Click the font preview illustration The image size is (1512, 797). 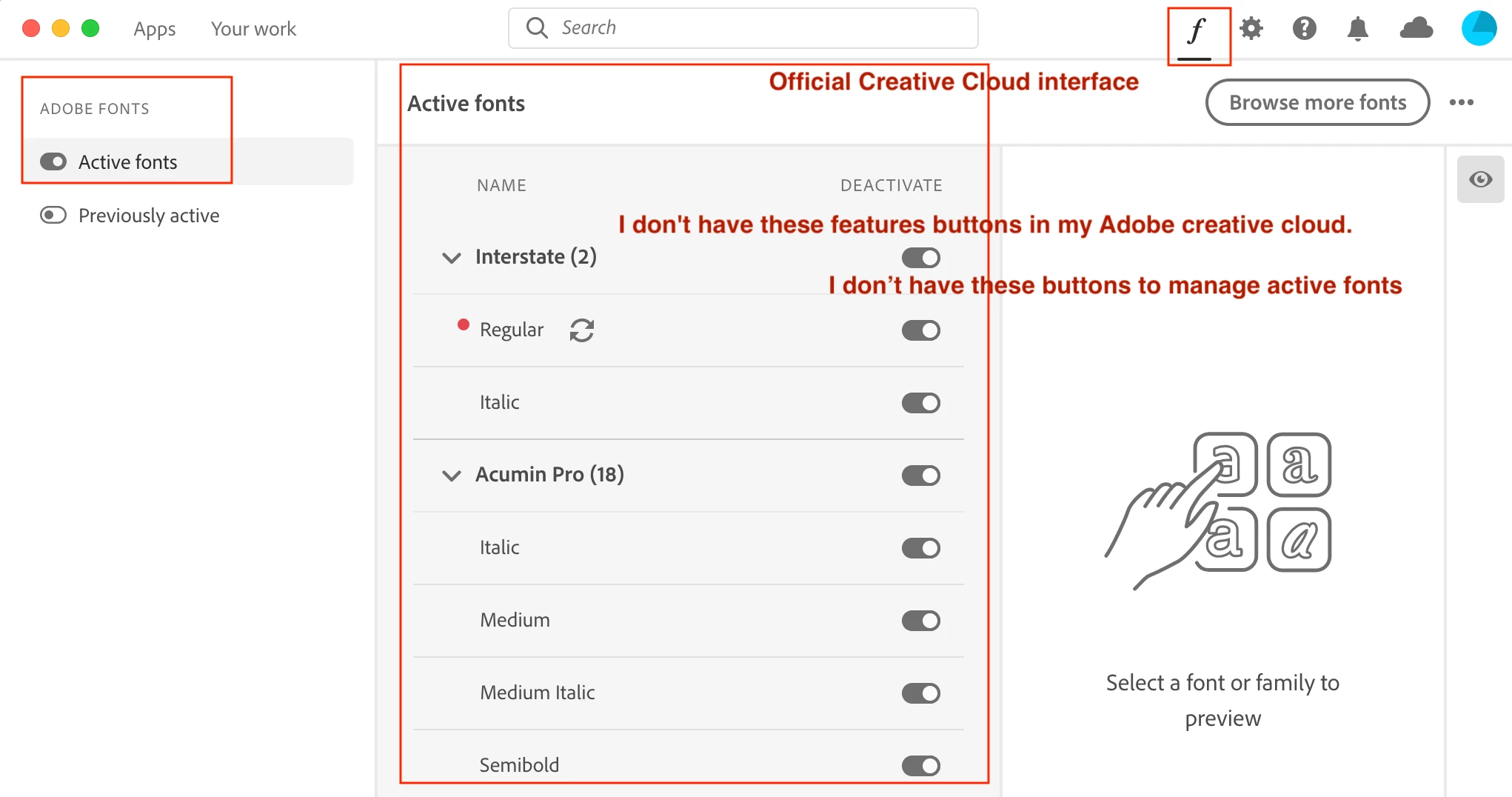(1219, 511)
